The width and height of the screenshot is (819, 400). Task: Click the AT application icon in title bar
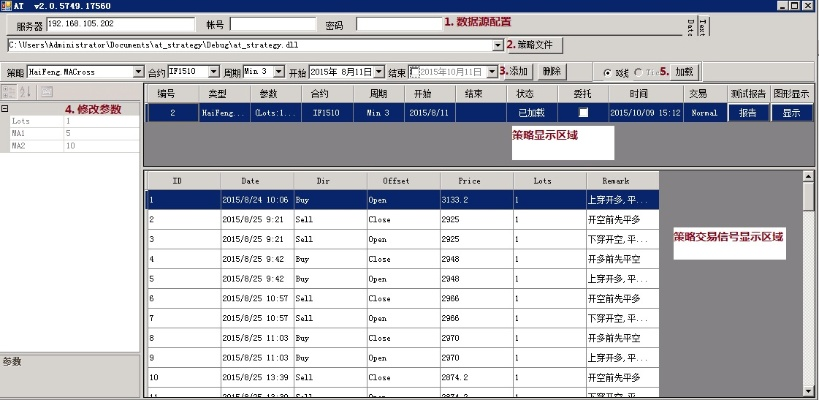coord(8,6)
